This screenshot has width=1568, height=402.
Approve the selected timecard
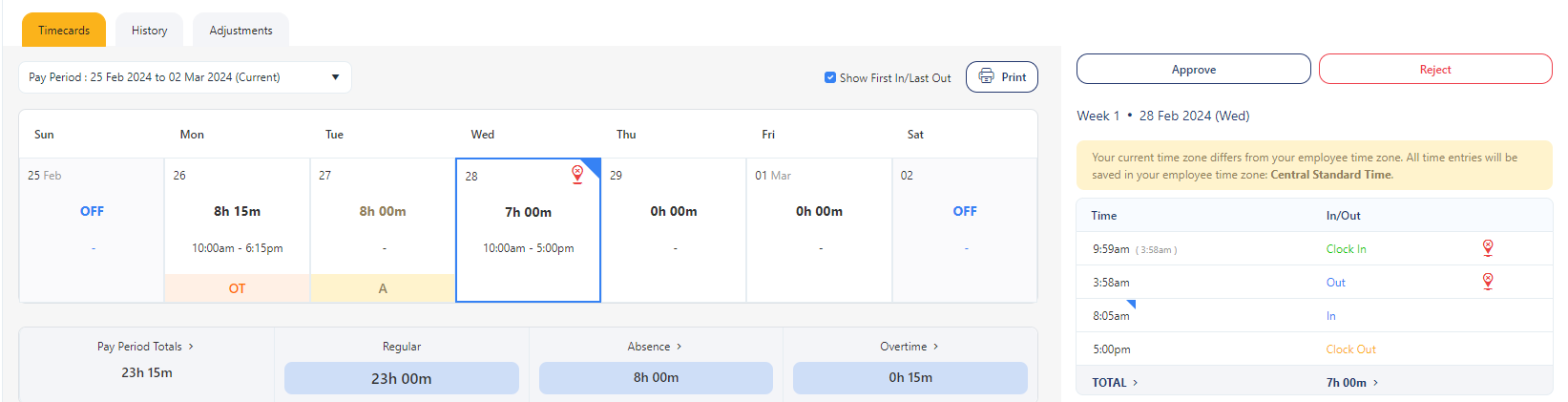(1193, 70)
